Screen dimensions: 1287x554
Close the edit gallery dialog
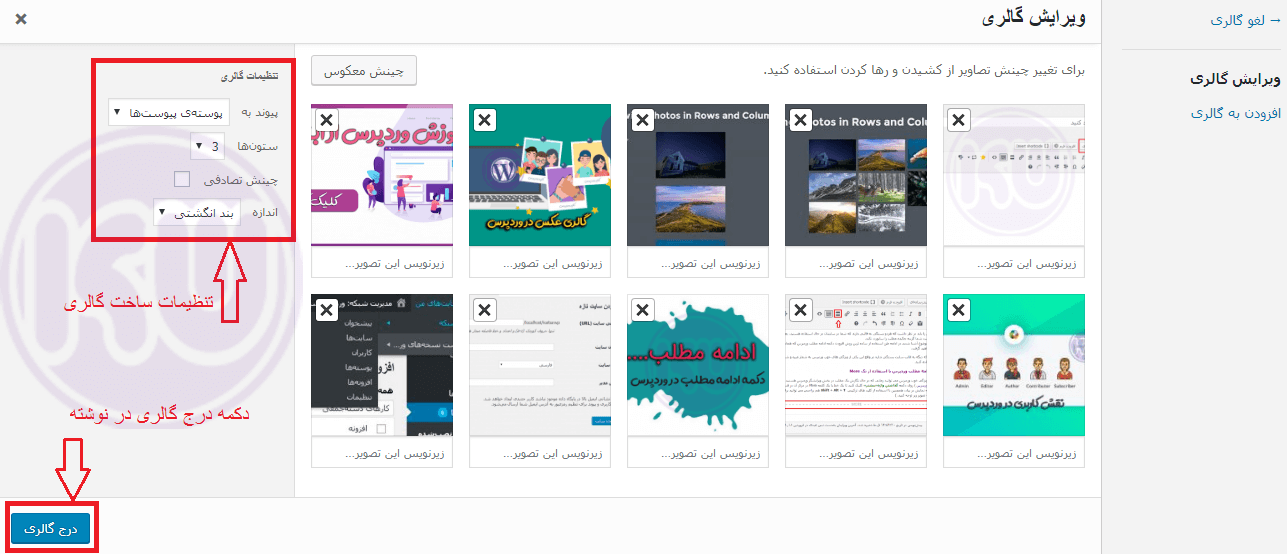21,19
